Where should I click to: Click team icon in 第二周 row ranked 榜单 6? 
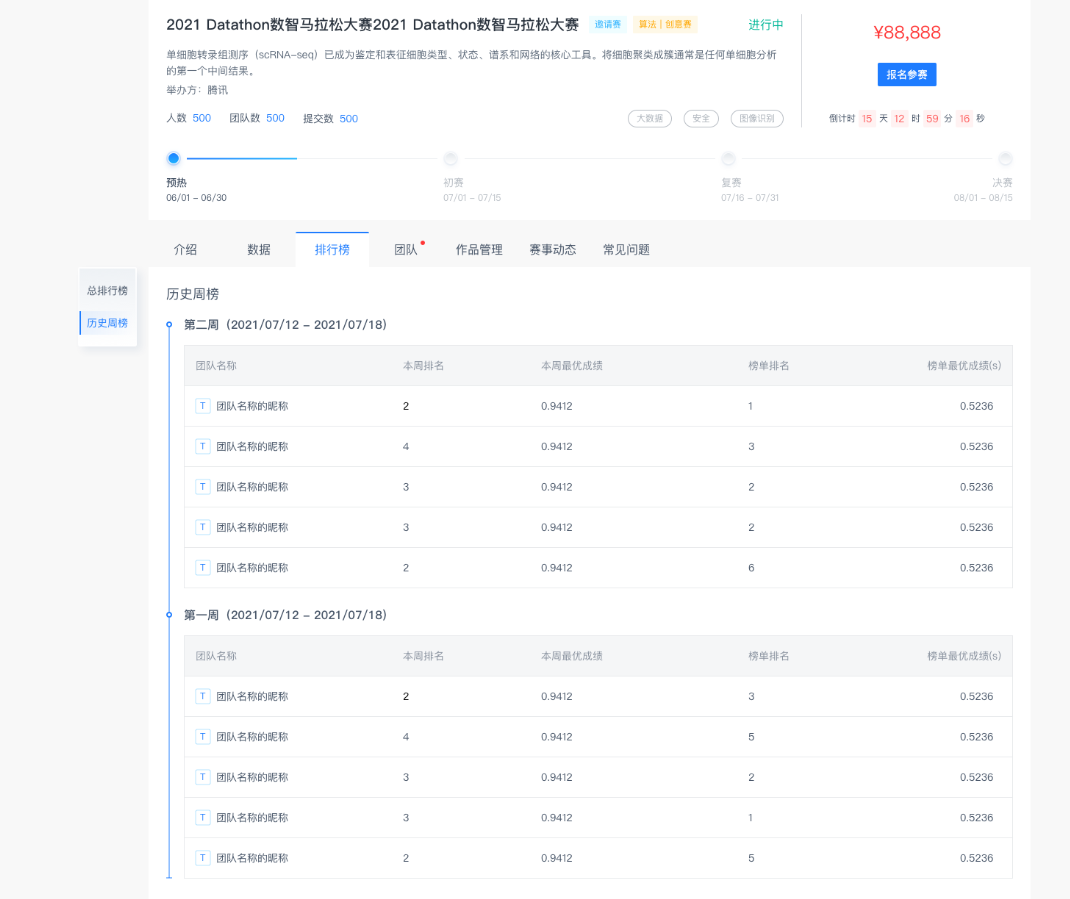click(203, 568)
